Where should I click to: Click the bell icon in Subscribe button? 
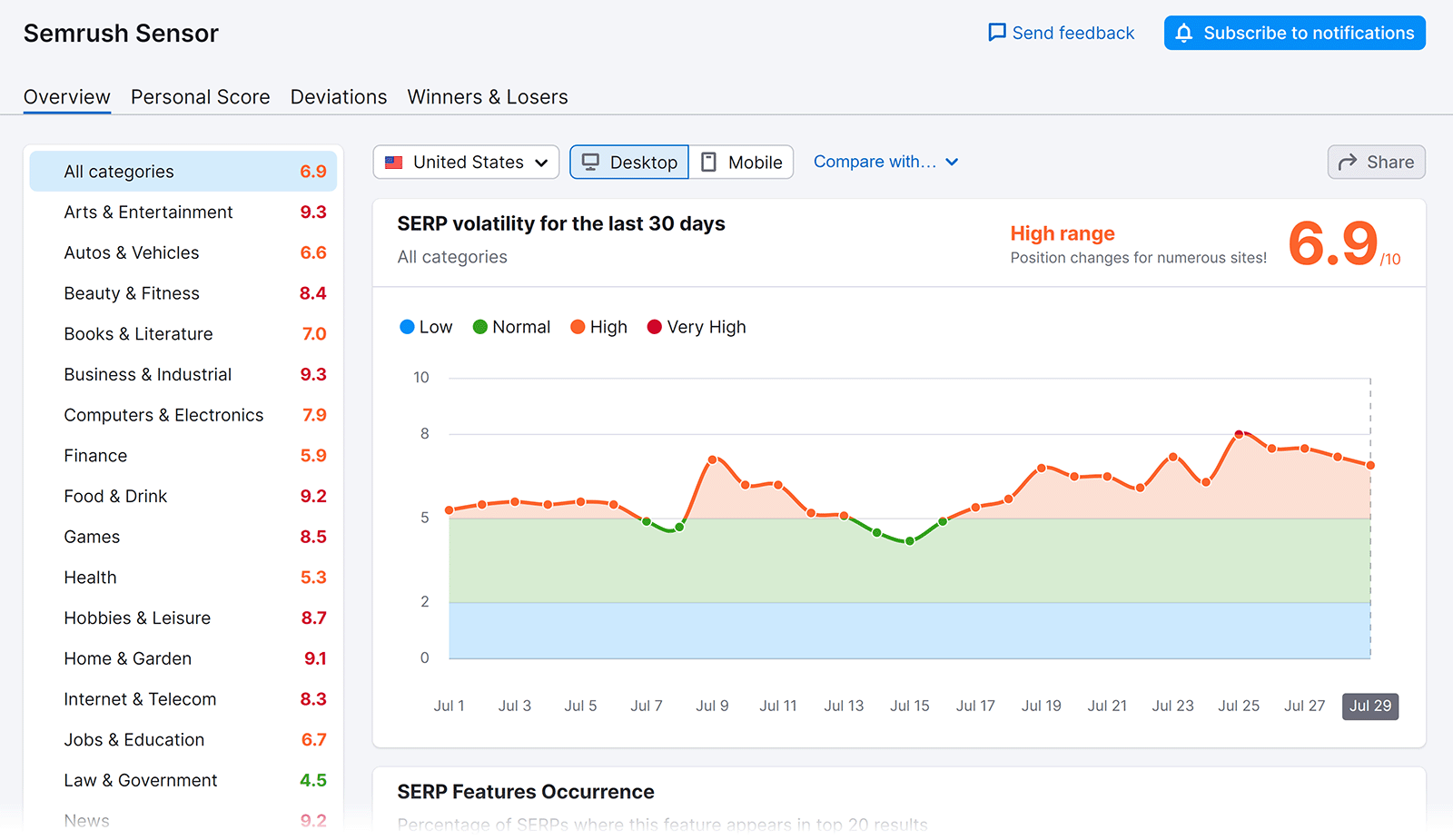click(x=1183, y=34)
